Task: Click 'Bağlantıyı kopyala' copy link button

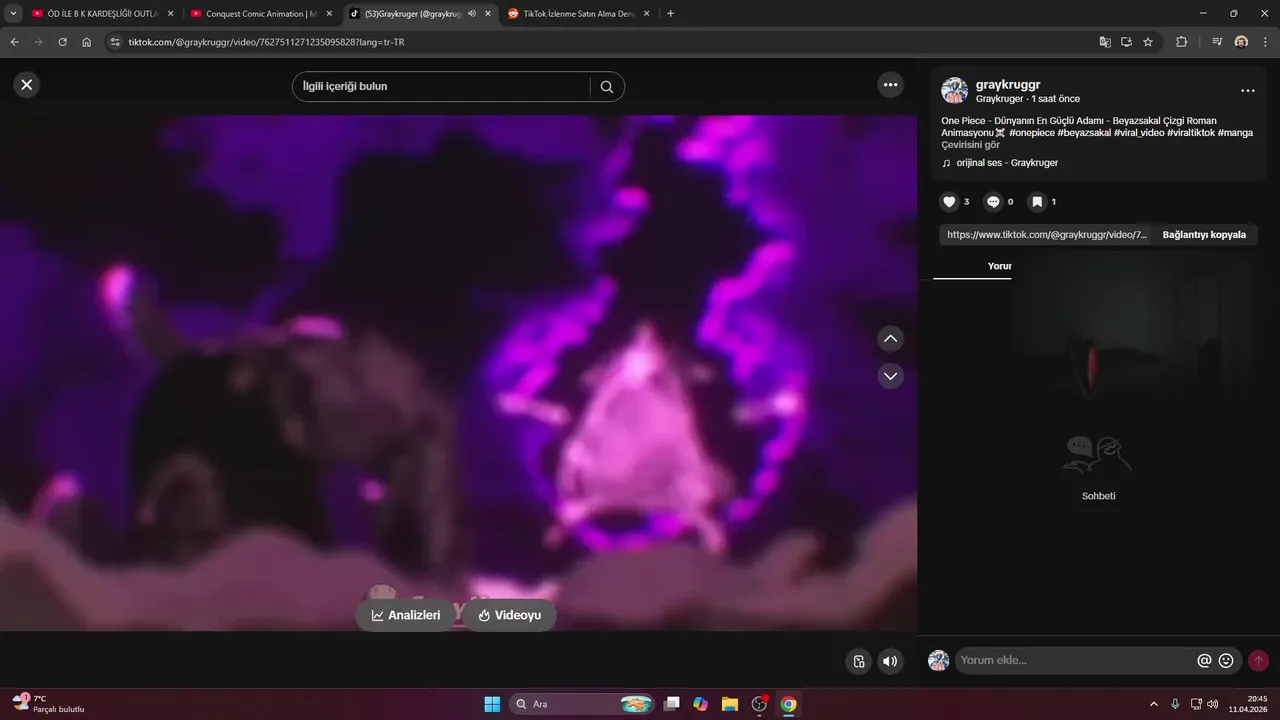Action: (1204, 235)
